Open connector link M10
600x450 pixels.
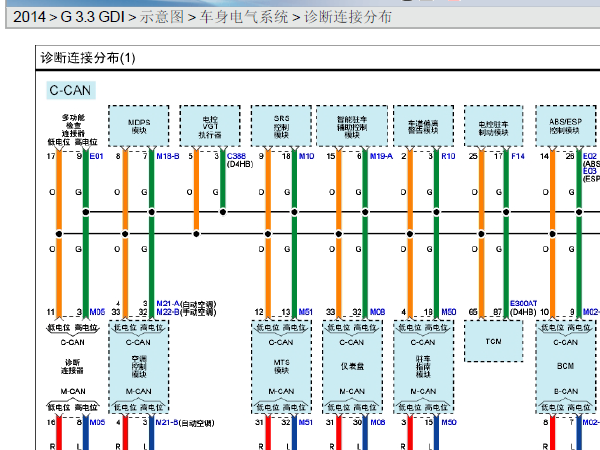307,156
